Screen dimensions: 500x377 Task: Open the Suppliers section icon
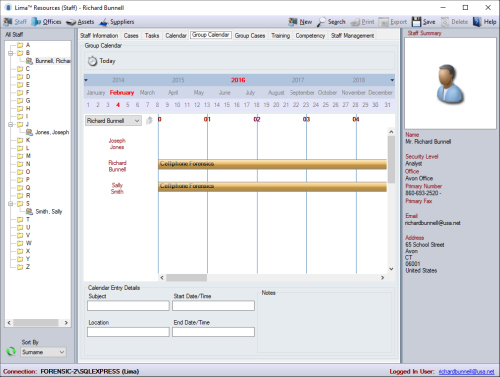pos(104,22)
